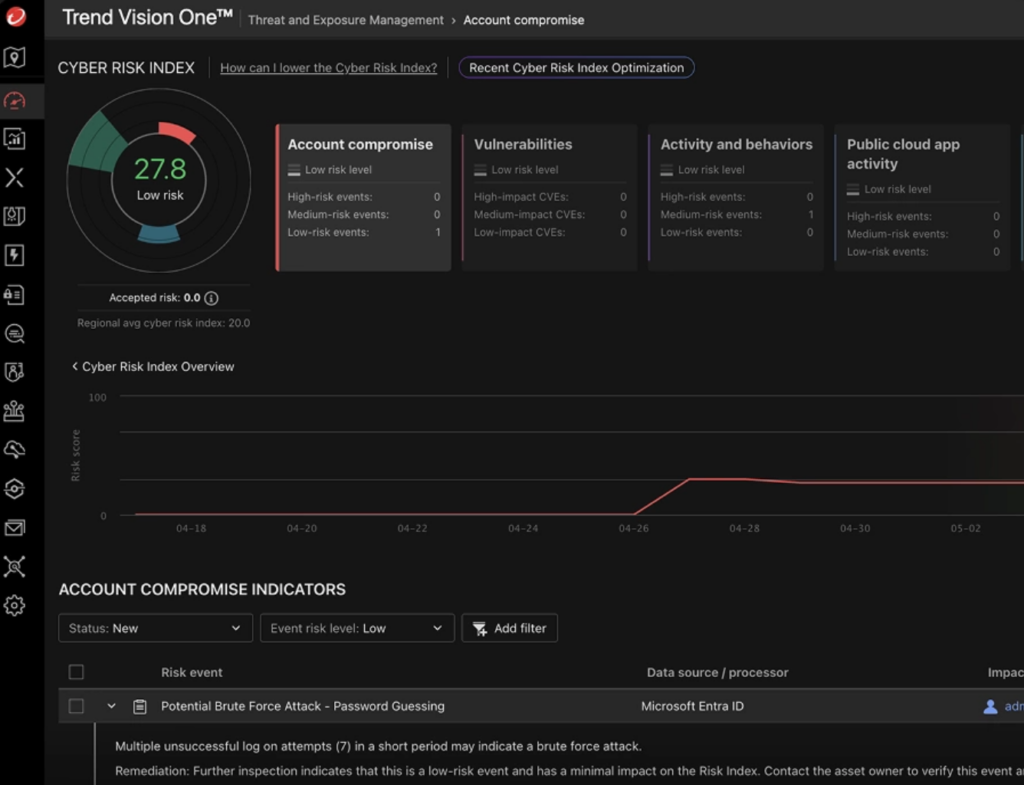Screen dimensions: 1024x785
Task: Select the Activity and behaviors risk card
Action: click(735, 197)
